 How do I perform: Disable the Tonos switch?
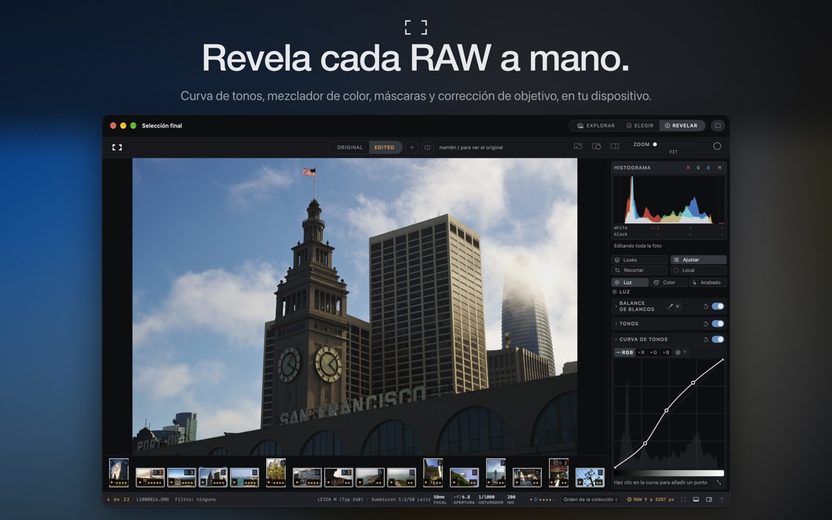pyautogui.click(x=717, y=324)
